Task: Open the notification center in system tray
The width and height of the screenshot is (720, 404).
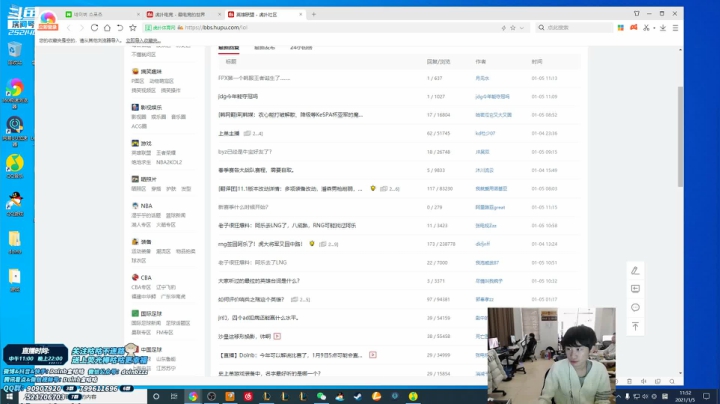Action: coord(707,396)
